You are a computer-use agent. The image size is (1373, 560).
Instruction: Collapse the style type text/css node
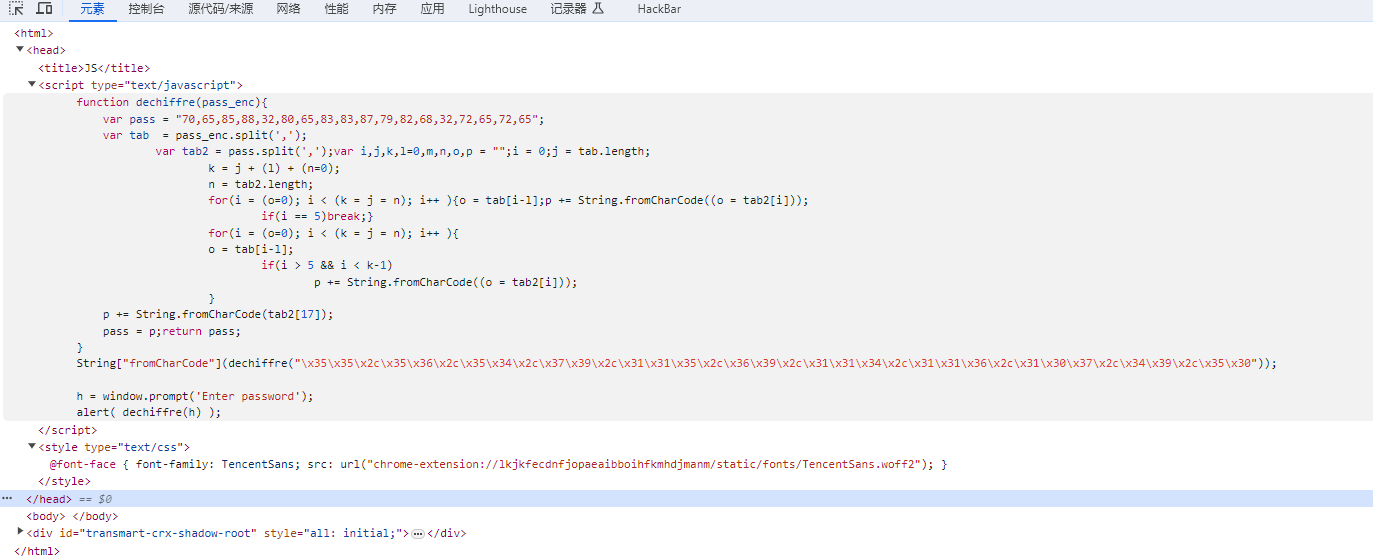click(32, 447)
